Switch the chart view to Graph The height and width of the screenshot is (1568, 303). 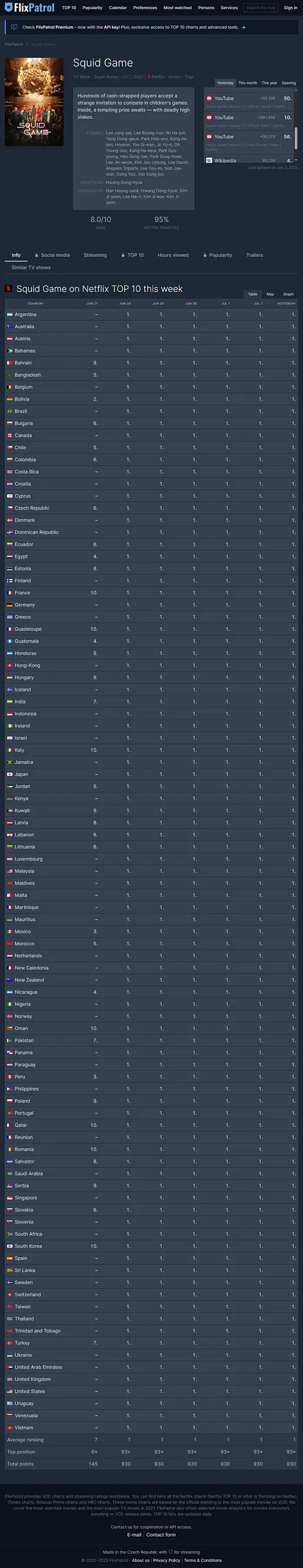point(288,294)
